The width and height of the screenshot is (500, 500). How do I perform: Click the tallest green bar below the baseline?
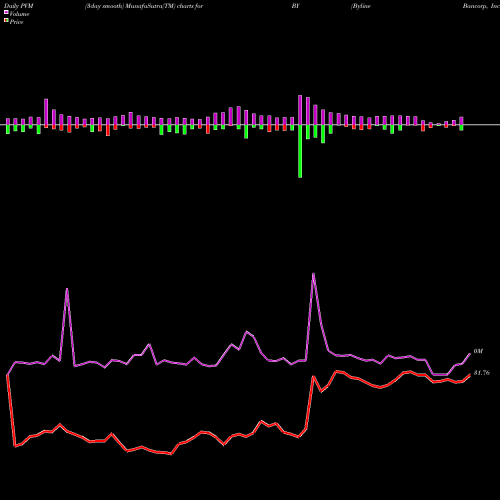pyautogui.click(x=300, y=151)
